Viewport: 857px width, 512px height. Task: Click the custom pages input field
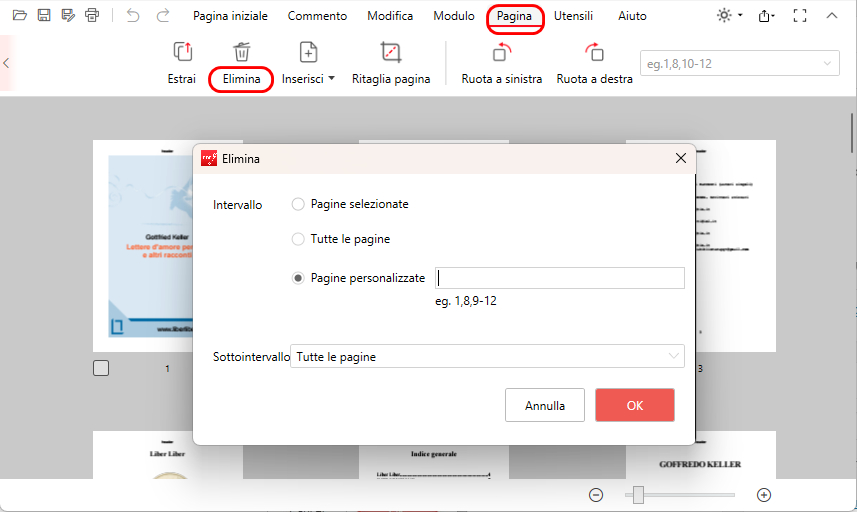560,278
